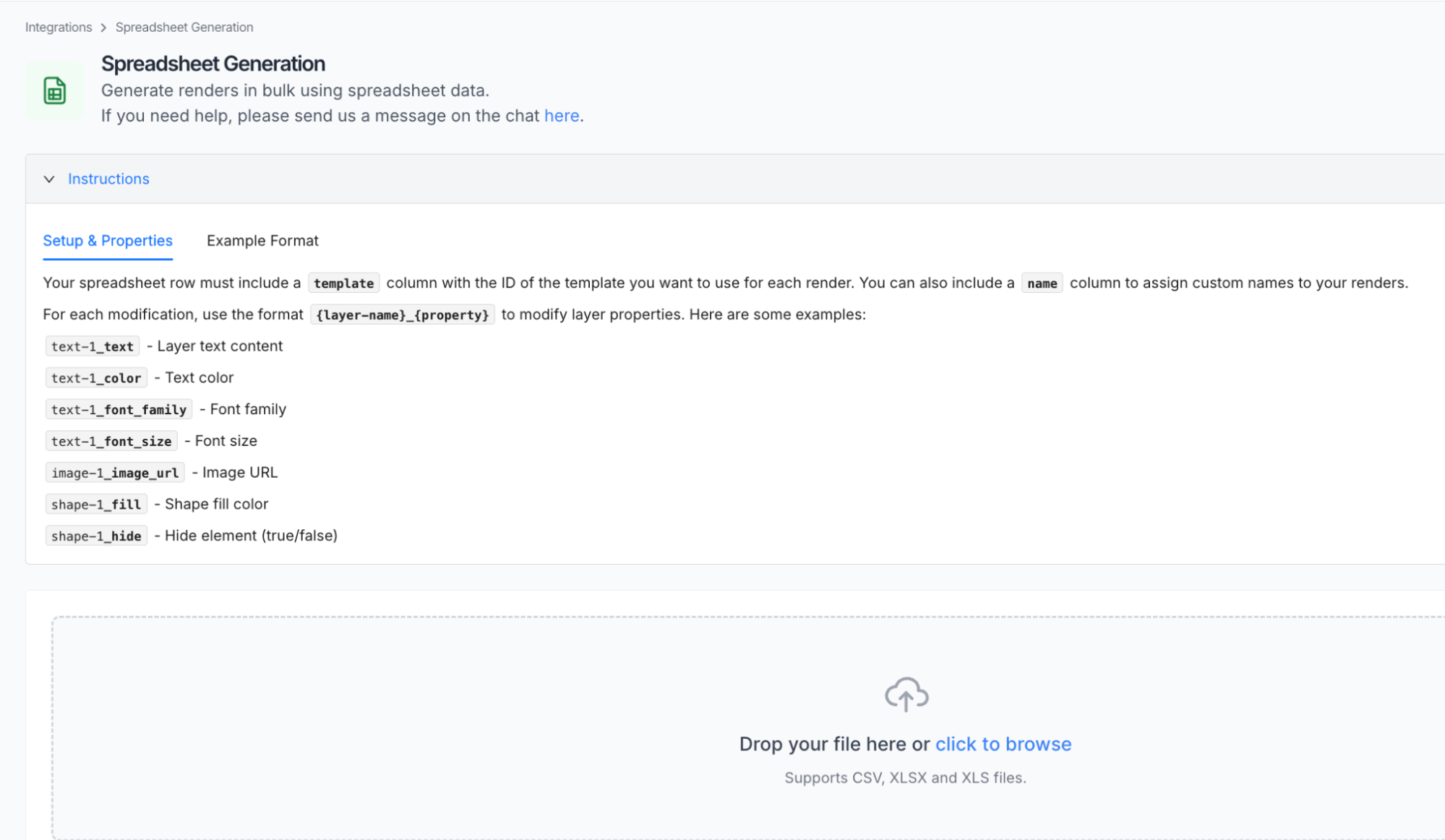Click the cloud upload icon
Screen dimensions: 1445x840
pos(906,694)
